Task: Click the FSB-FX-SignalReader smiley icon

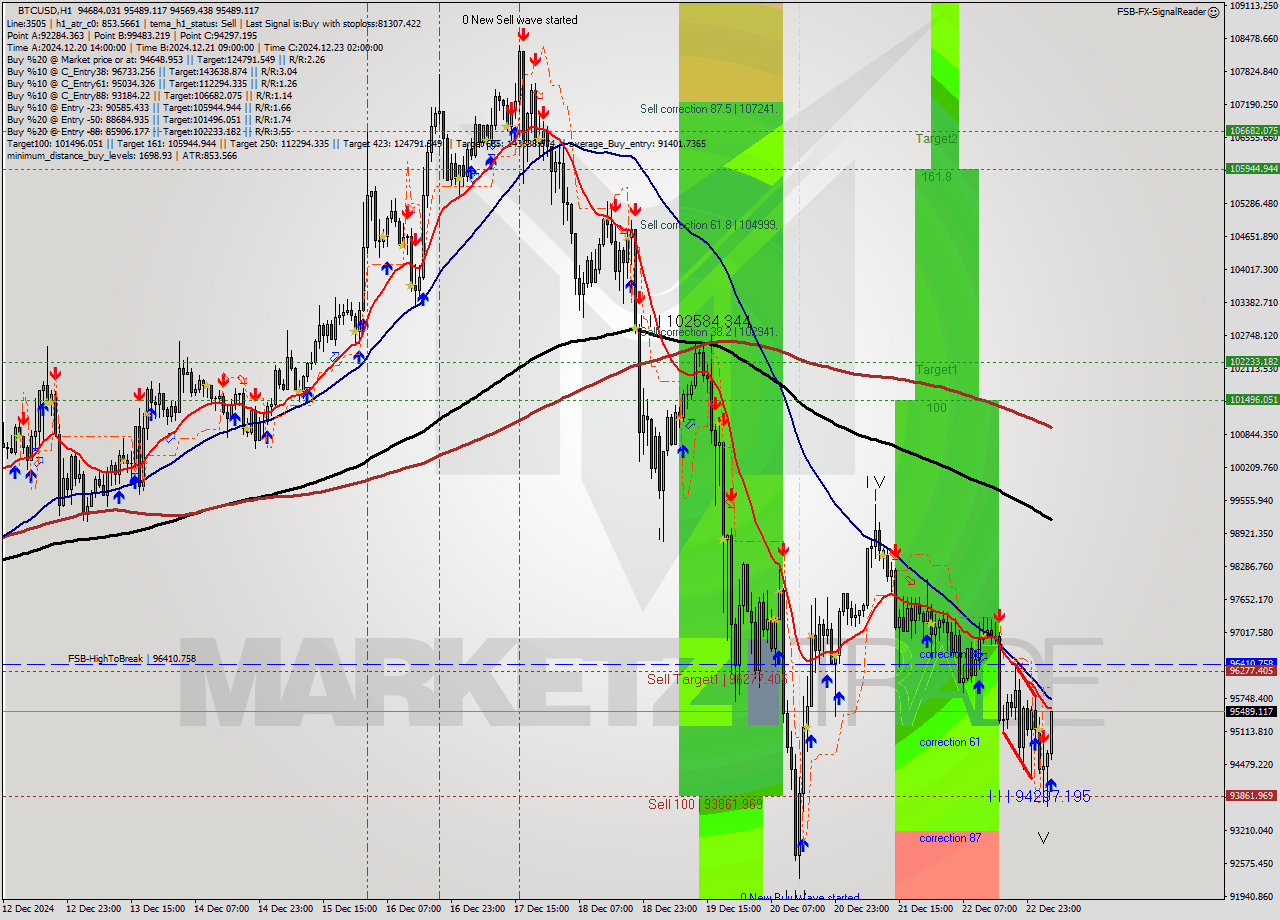Action: click(x=1213, y=12)
